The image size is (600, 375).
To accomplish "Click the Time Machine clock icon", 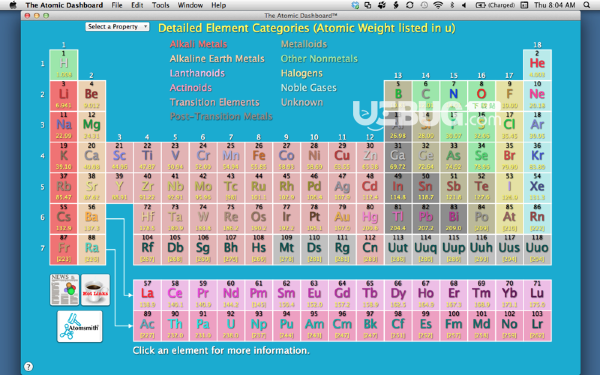I will click(424, 5).
